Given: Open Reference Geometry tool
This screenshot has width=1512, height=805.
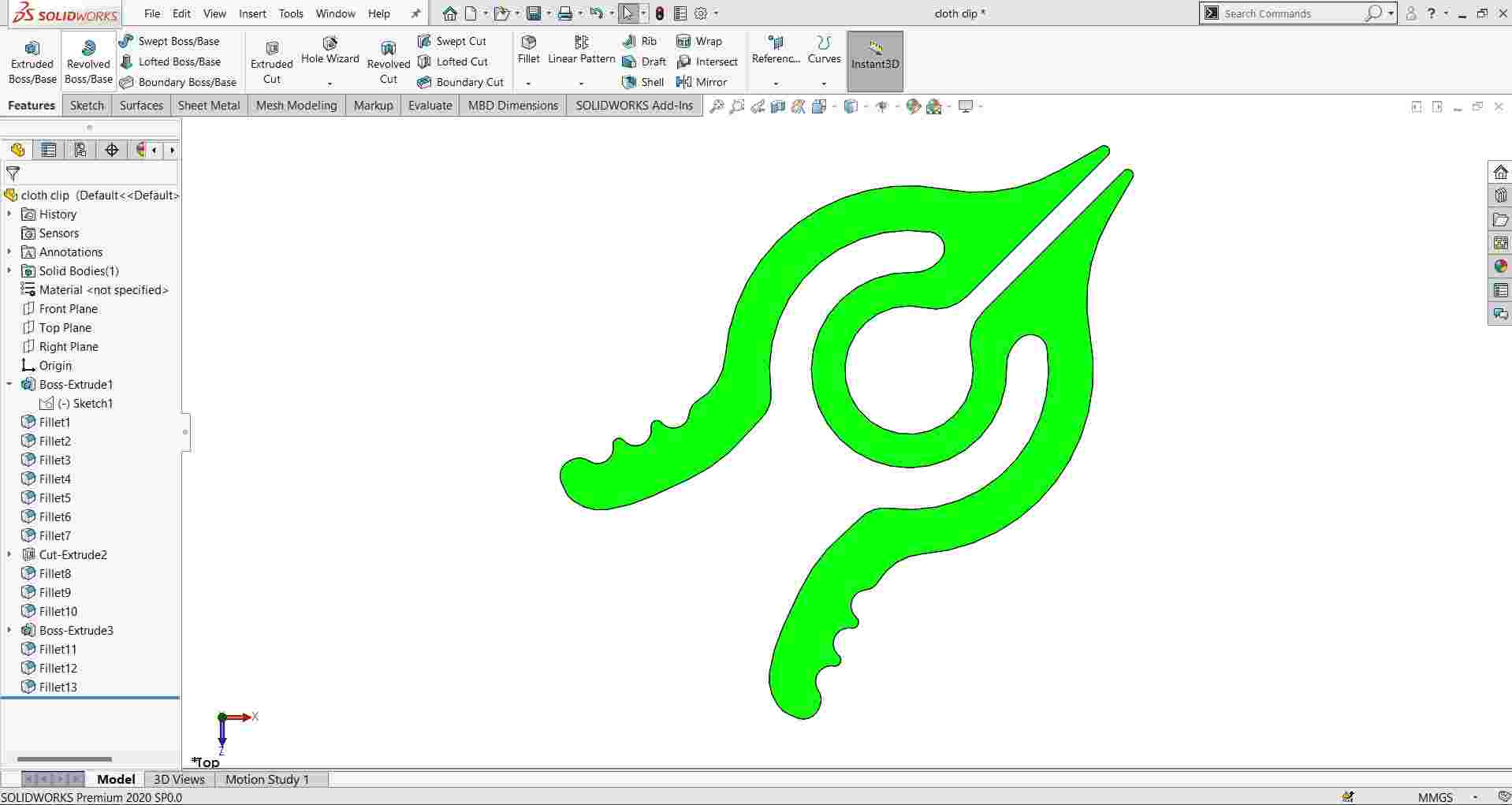Looking at the screenshot, I should tap(776, 50).
